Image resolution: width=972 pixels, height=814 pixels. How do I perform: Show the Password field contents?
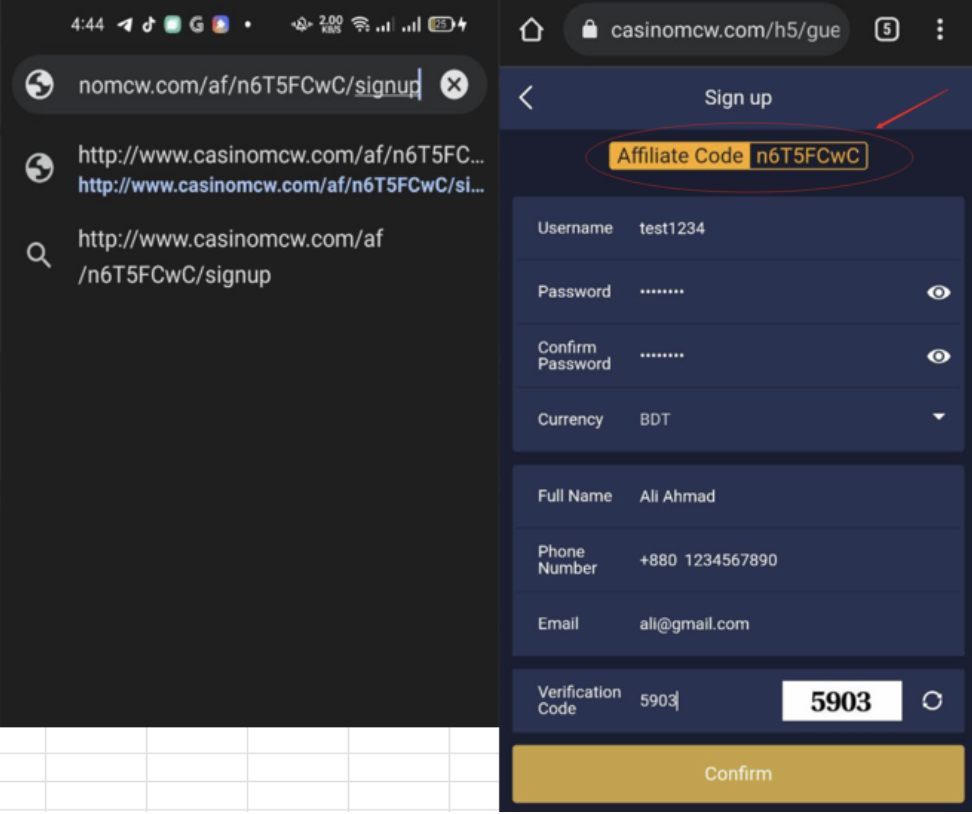point(938,292)
